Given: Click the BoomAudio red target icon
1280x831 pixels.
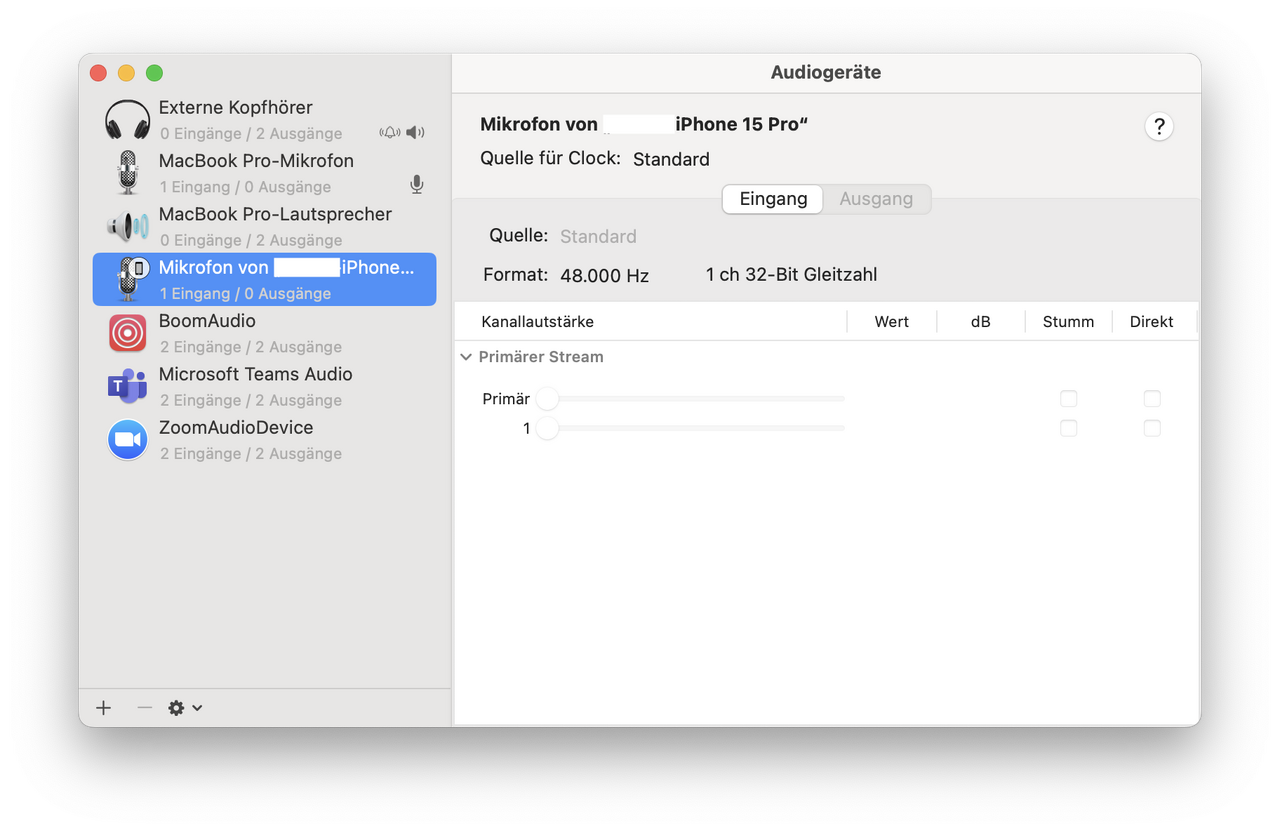Looking at the screenshot, I should (x=128, y=333).
